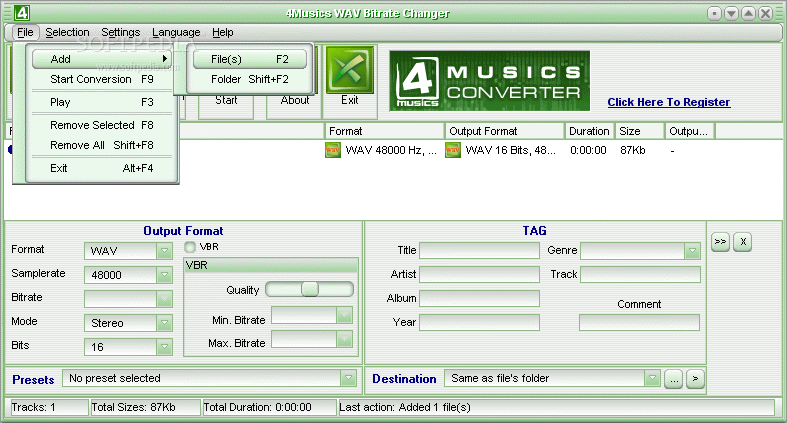Click the Size column header
The width and height of the screenshot is (787, 423).
coord(640,131)
